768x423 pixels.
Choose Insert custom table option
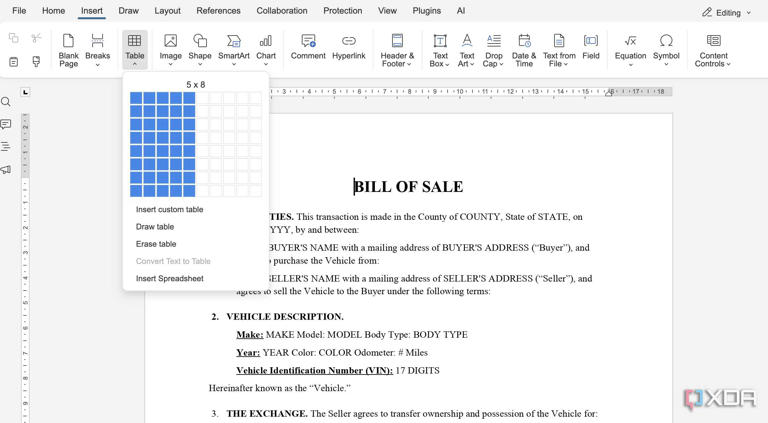point(169,210)
